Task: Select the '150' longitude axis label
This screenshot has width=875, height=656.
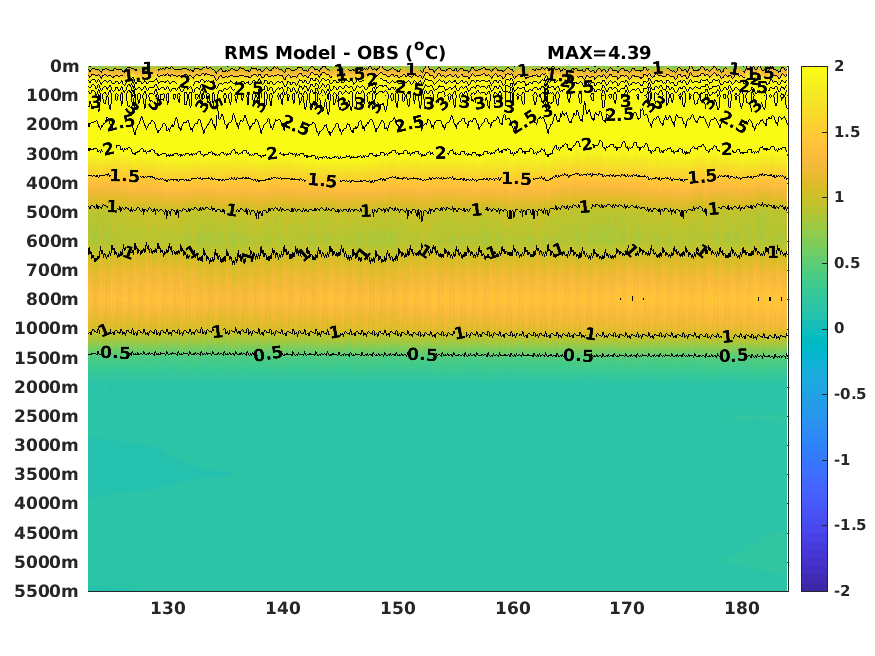Action: (398, 608)
